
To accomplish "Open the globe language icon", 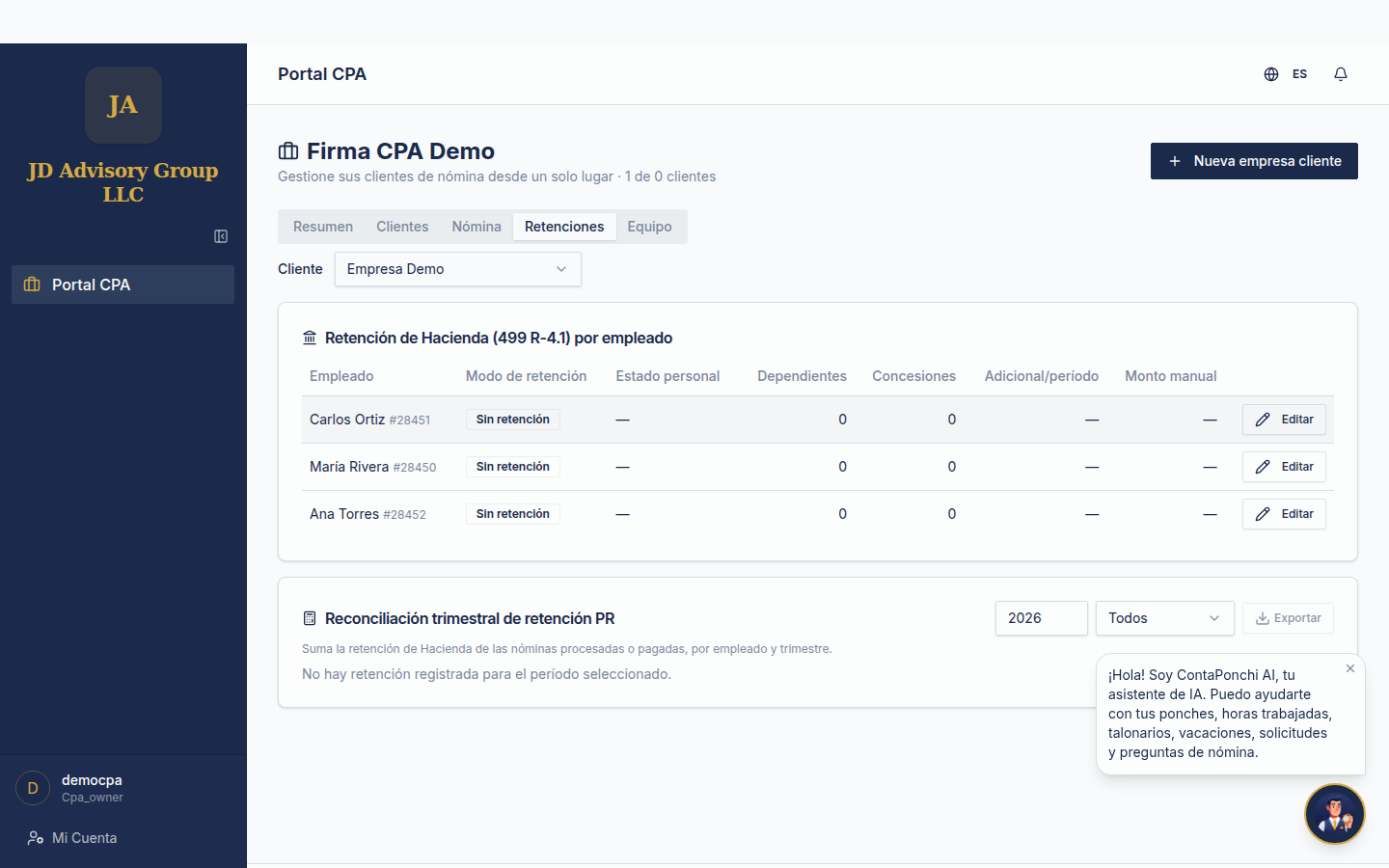I will click(1271, 74).
